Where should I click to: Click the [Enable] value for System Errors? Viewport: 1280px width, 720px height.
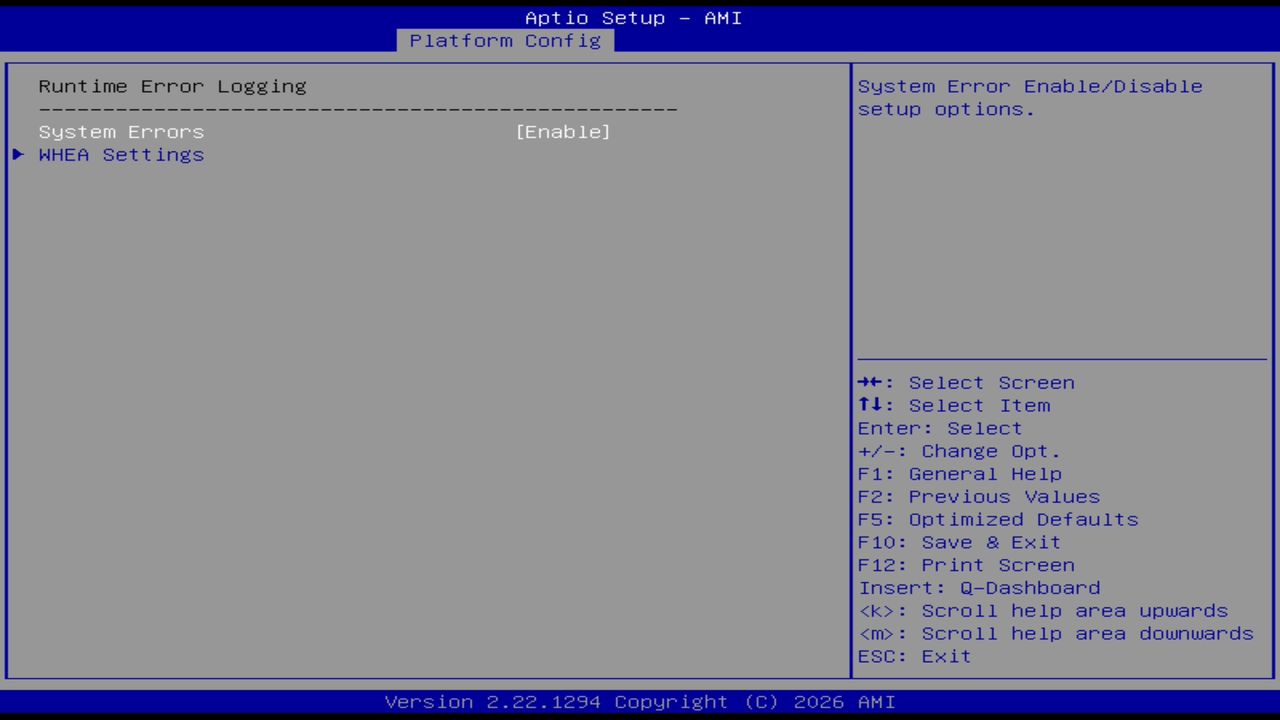pos(563,131)
